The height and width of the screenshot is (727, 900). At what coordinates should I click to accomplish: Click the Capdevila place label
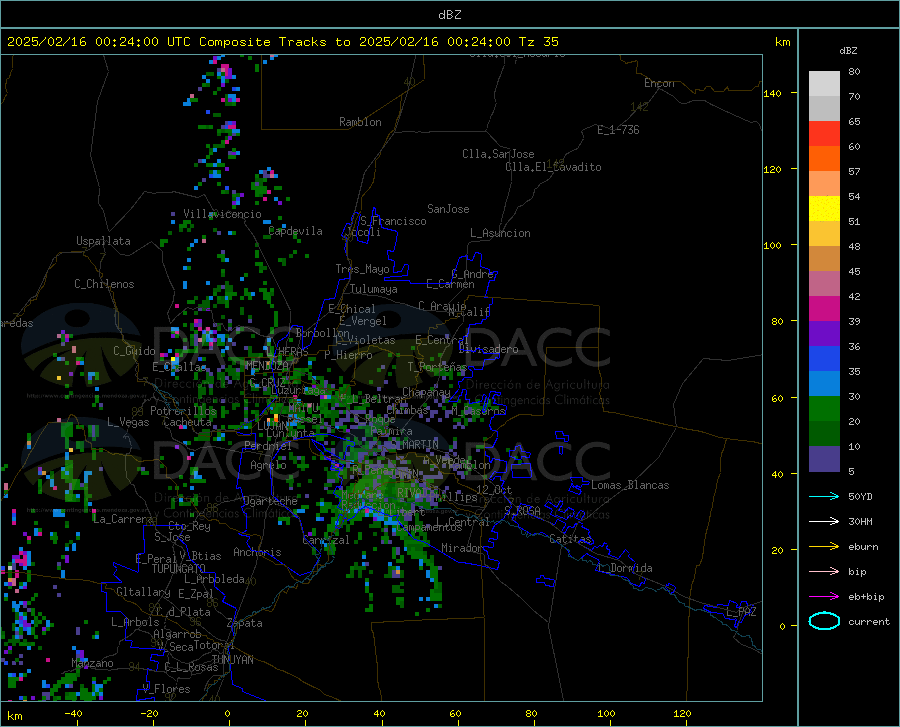point(295,231)
